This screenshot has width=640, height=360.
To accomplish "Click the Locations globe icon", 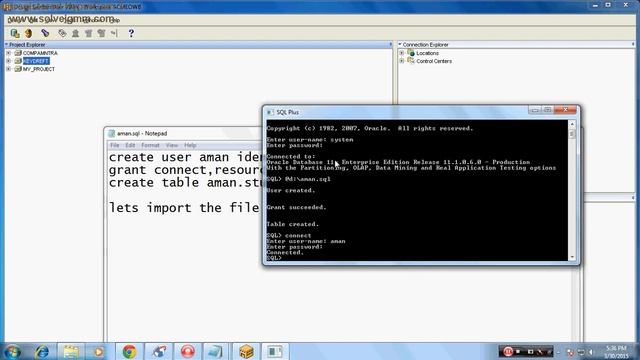I will (x=411, y=53).
